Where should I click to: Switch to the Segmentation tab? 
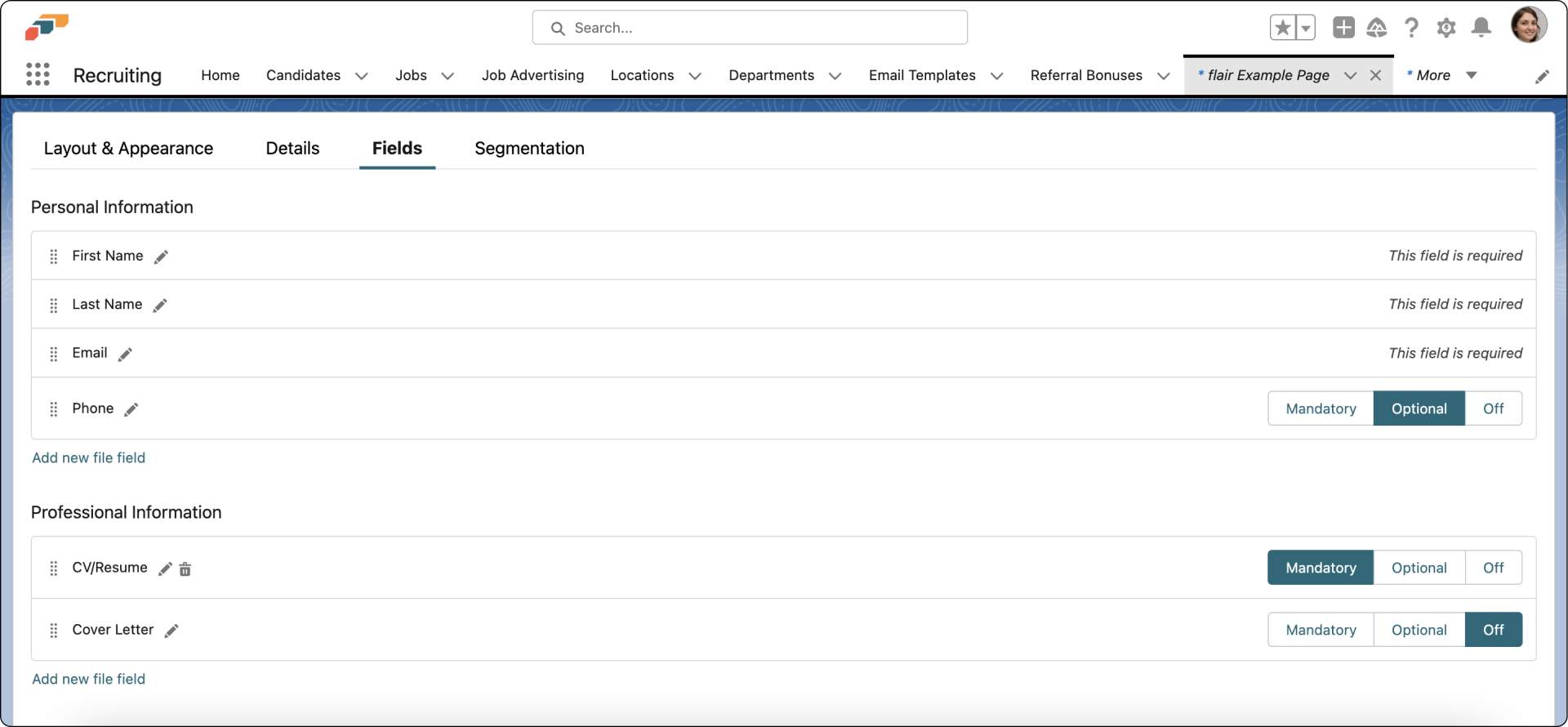pos(529,148)
